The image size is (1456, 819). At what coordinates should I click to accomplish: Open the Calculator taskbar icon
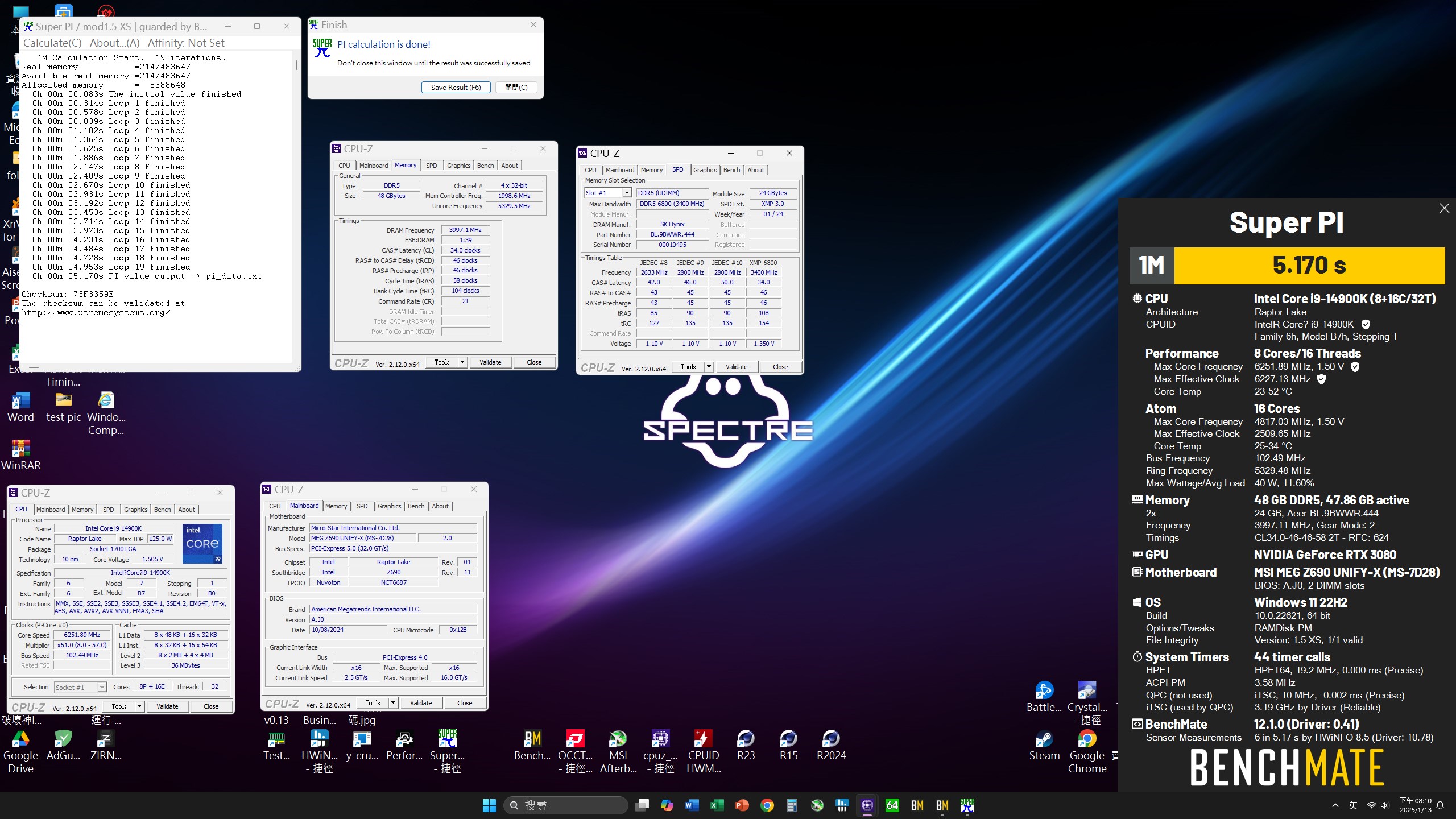coord(792,805)
